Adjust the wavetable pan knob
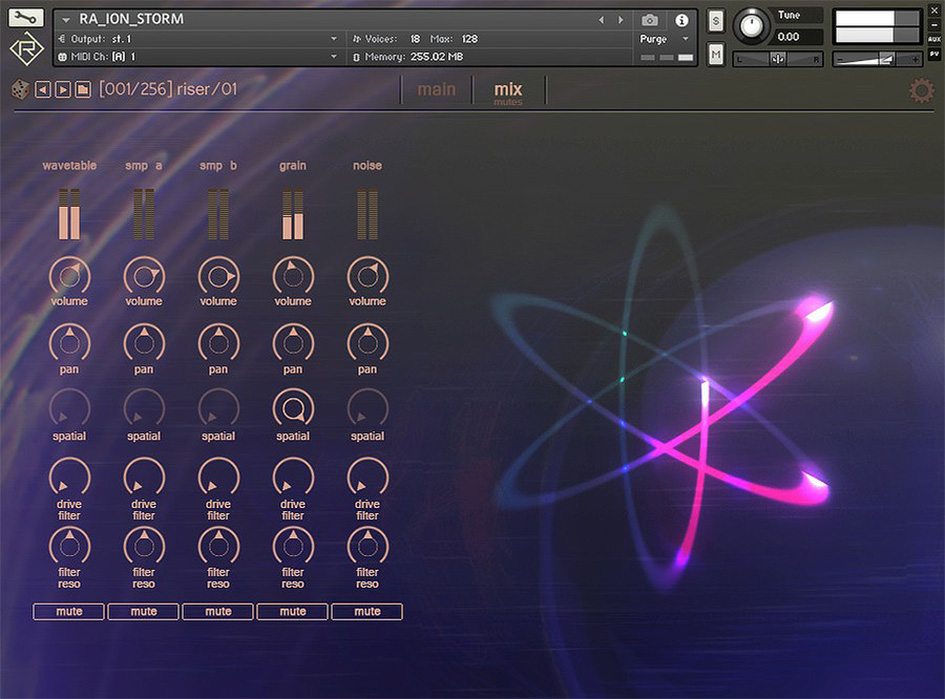 tap(69, 343)
